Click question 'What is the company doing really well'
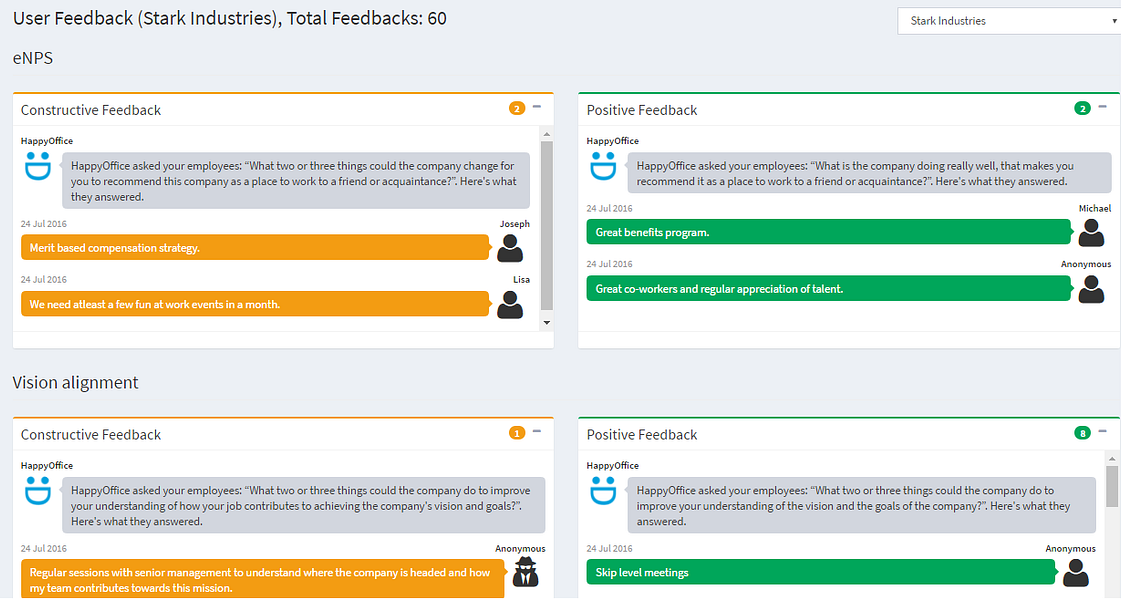 (x=869, y=173)
